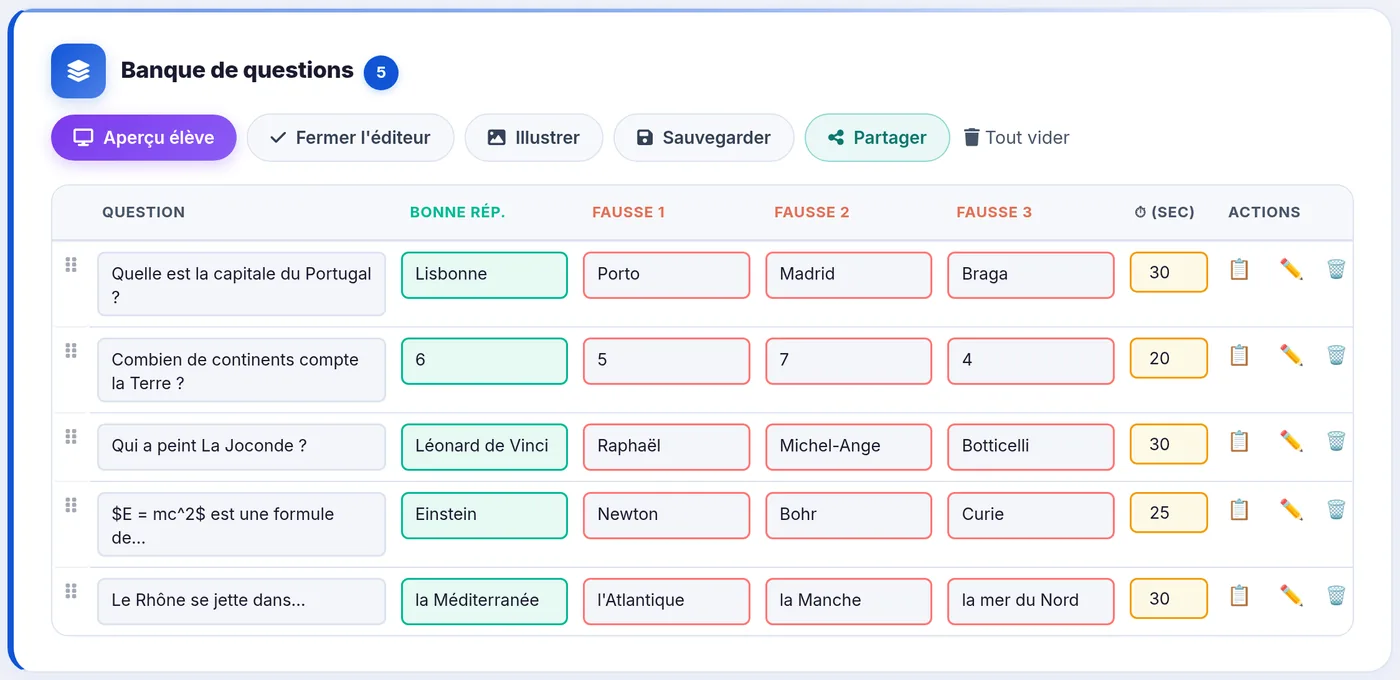Screen dimensions: 1400x680
Task: Click the Madrid wrong answer field
Action: [x=848, y=275]
